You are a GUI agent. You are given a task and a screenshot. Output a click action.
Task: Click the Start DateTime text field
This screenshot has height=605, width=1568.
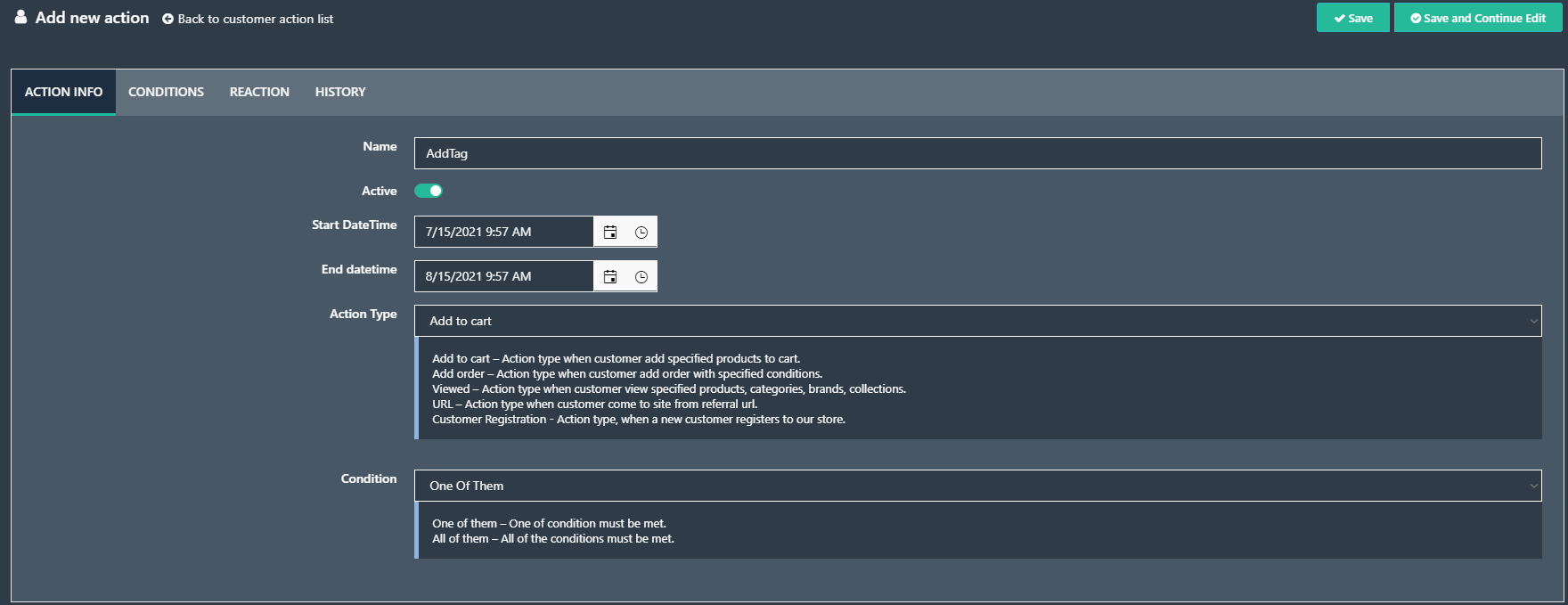point(503,232)
